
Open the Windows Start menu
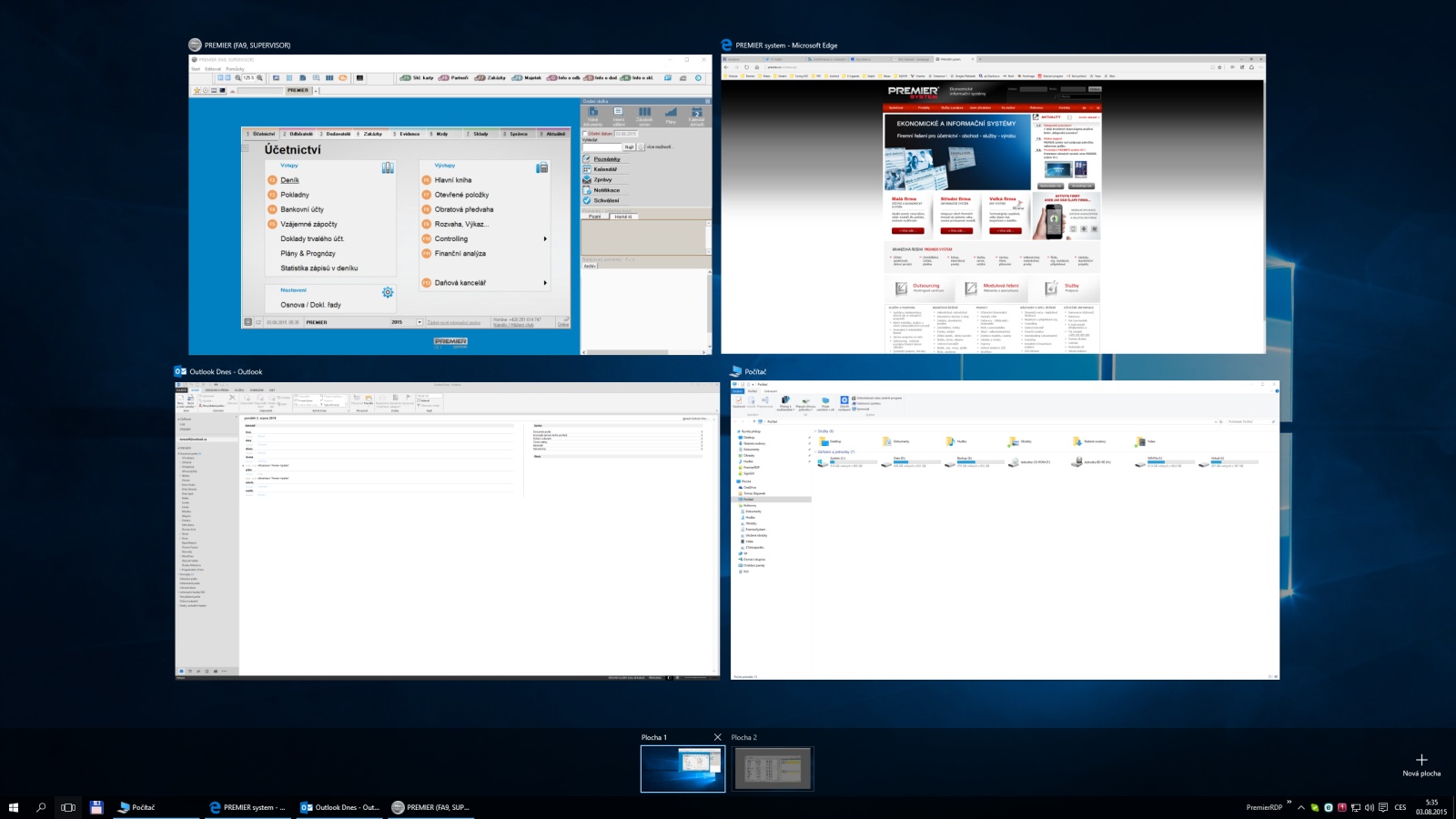(x=14, y=807)
